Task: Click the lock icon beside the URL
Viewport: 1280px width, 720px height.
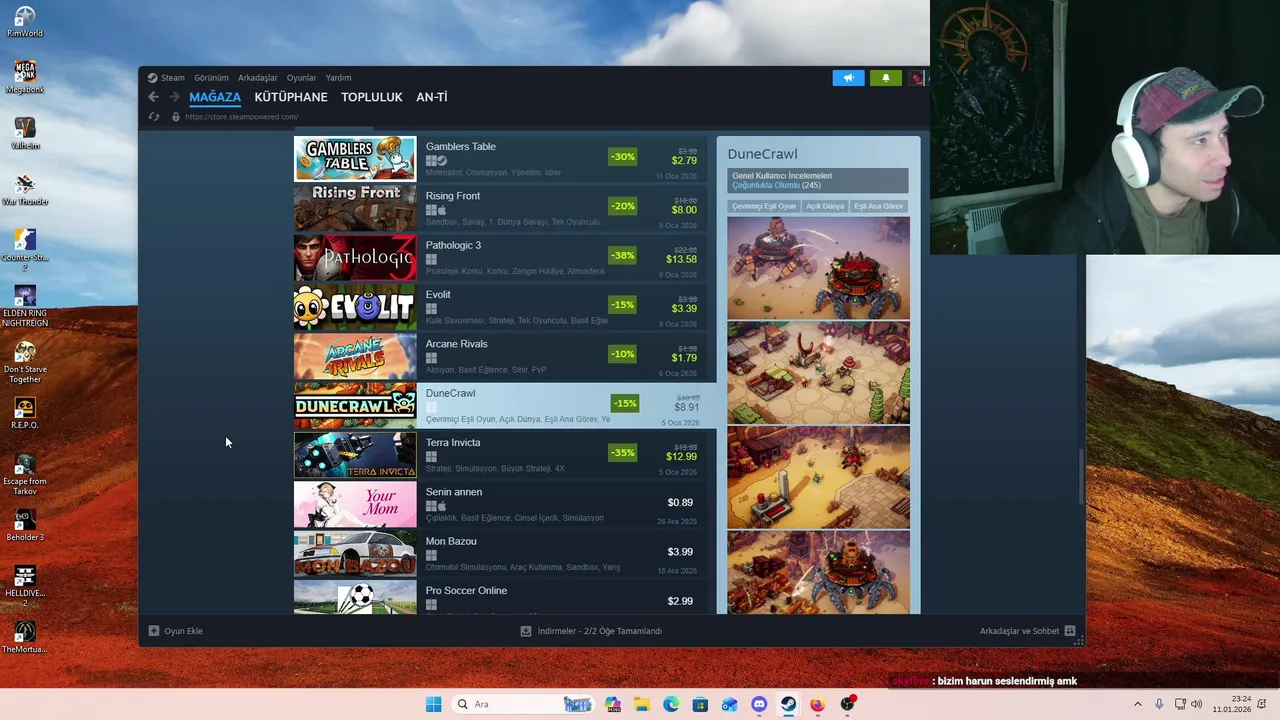Action: [x=176, y=117]
